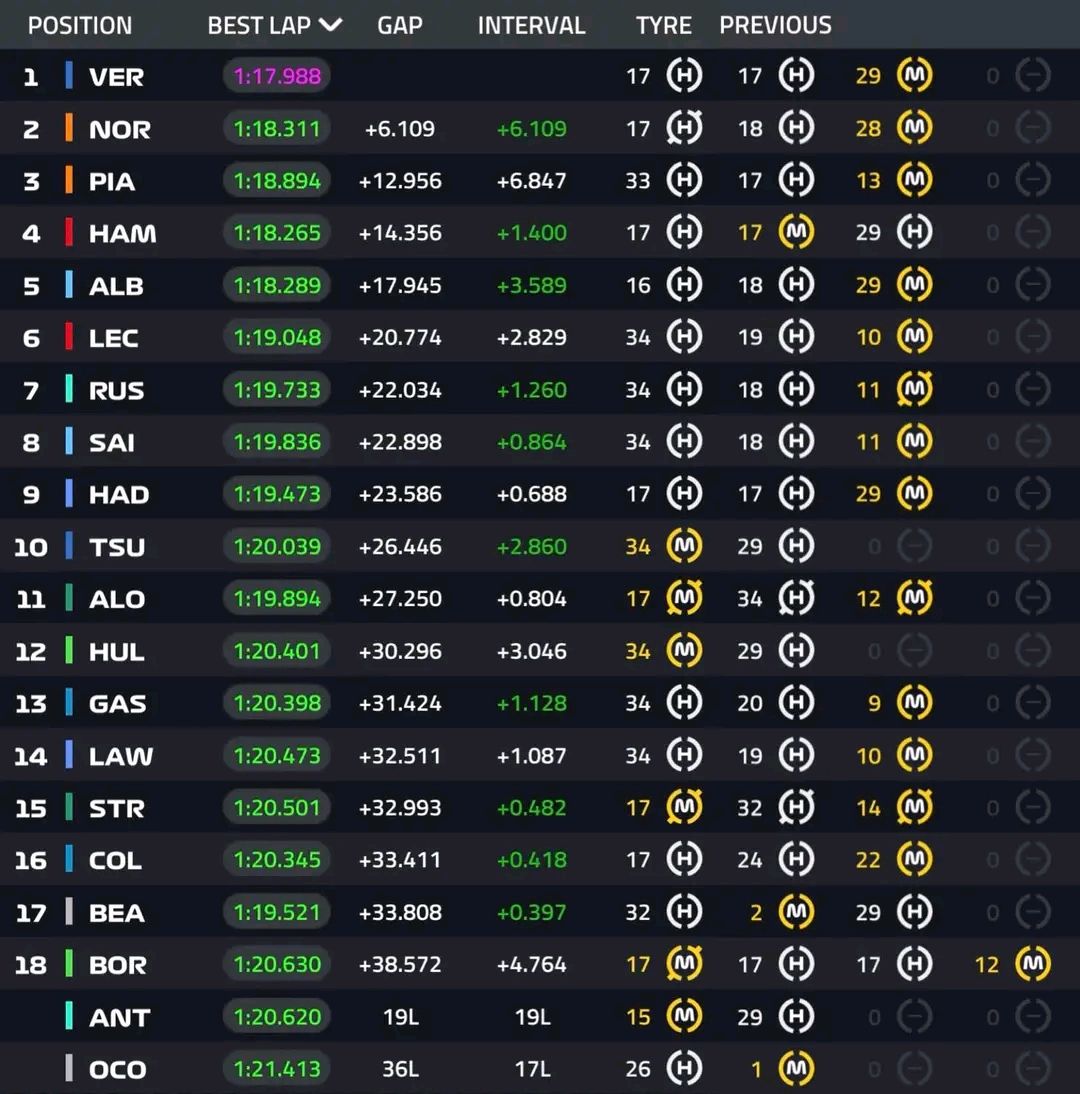Click the Tyre column header
1080x1094 pixels.
(x=663, y=25)
